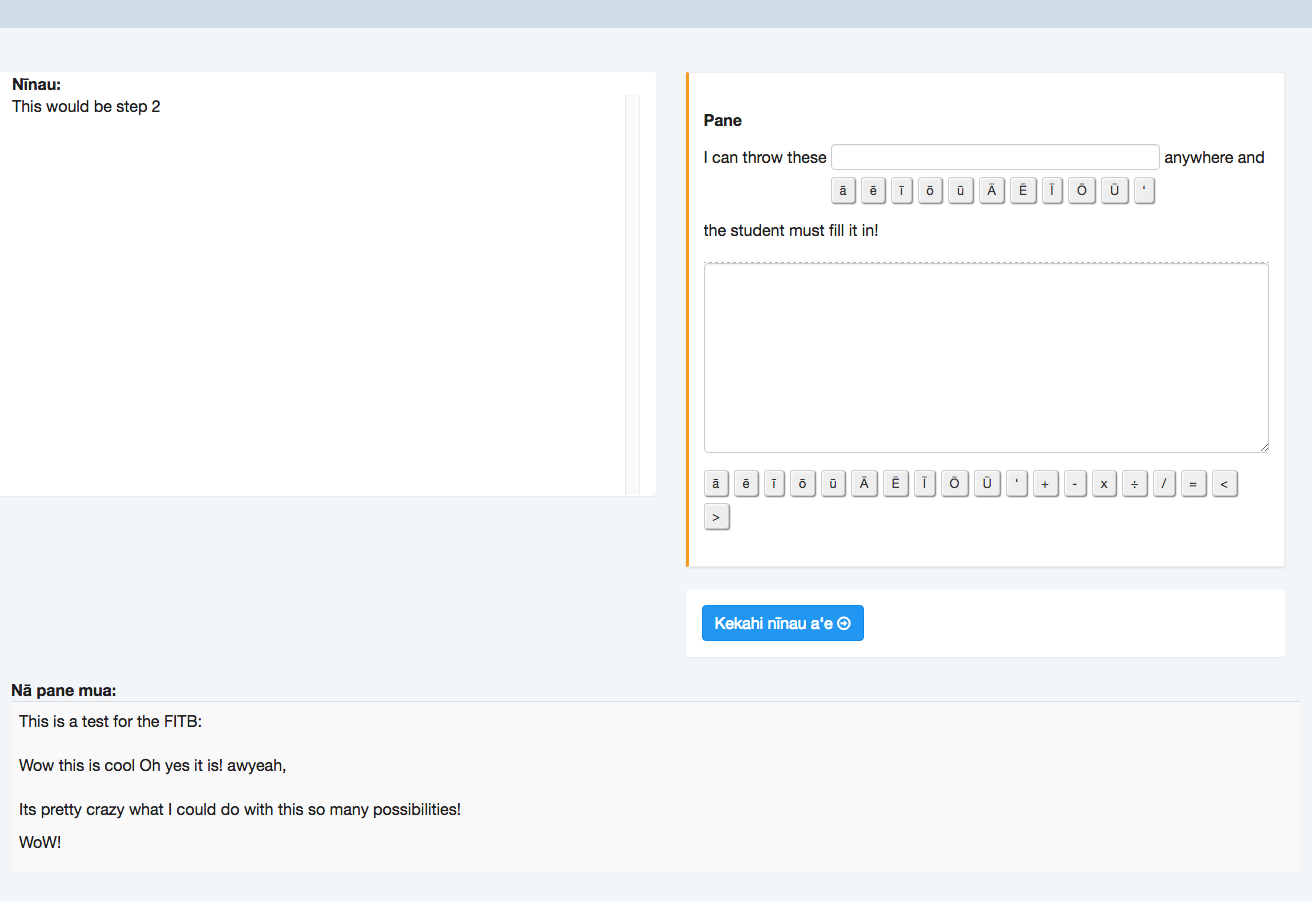Click uppercase Ē key below the large textarea
The width and height of the screenshot is (1312, 901).
895,484
